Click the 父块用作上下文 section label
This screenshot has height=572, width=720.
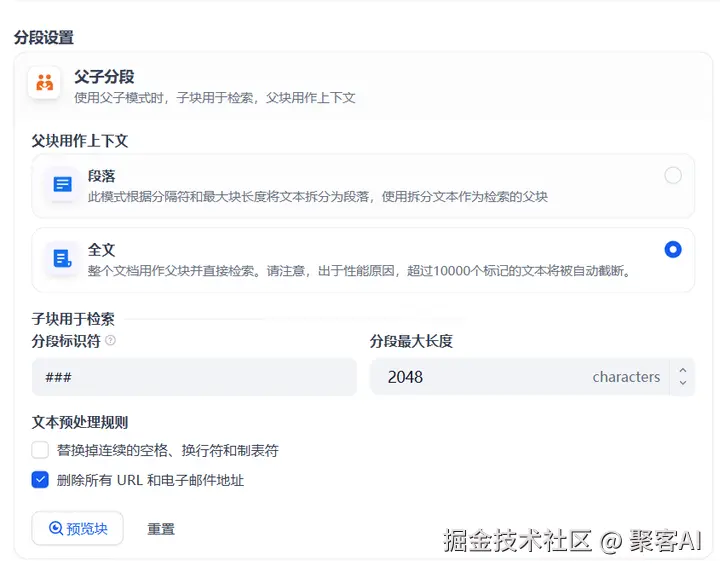(80, 140)
